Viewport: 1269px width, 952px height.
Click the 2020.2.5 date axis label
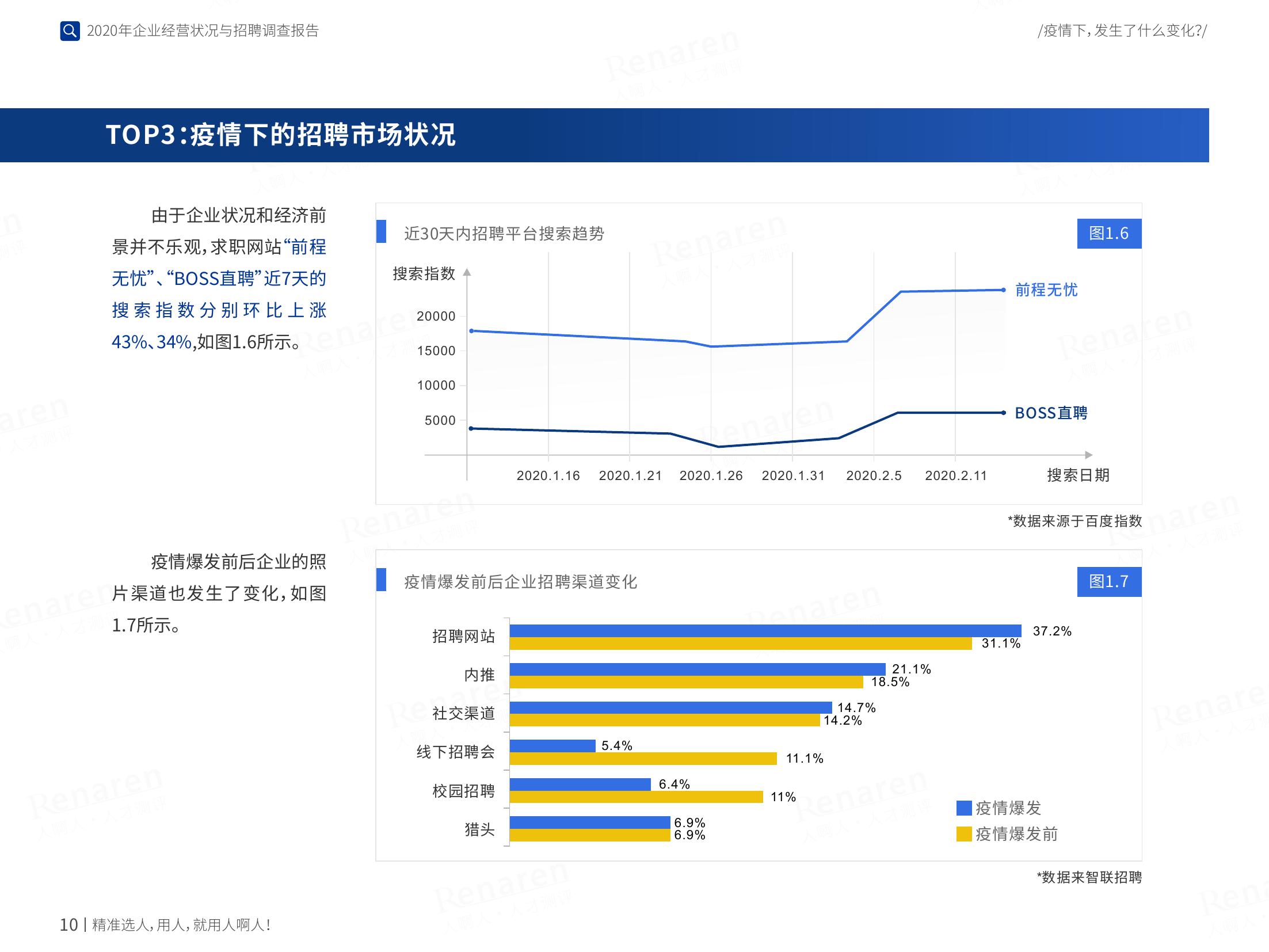coord(873,476)
